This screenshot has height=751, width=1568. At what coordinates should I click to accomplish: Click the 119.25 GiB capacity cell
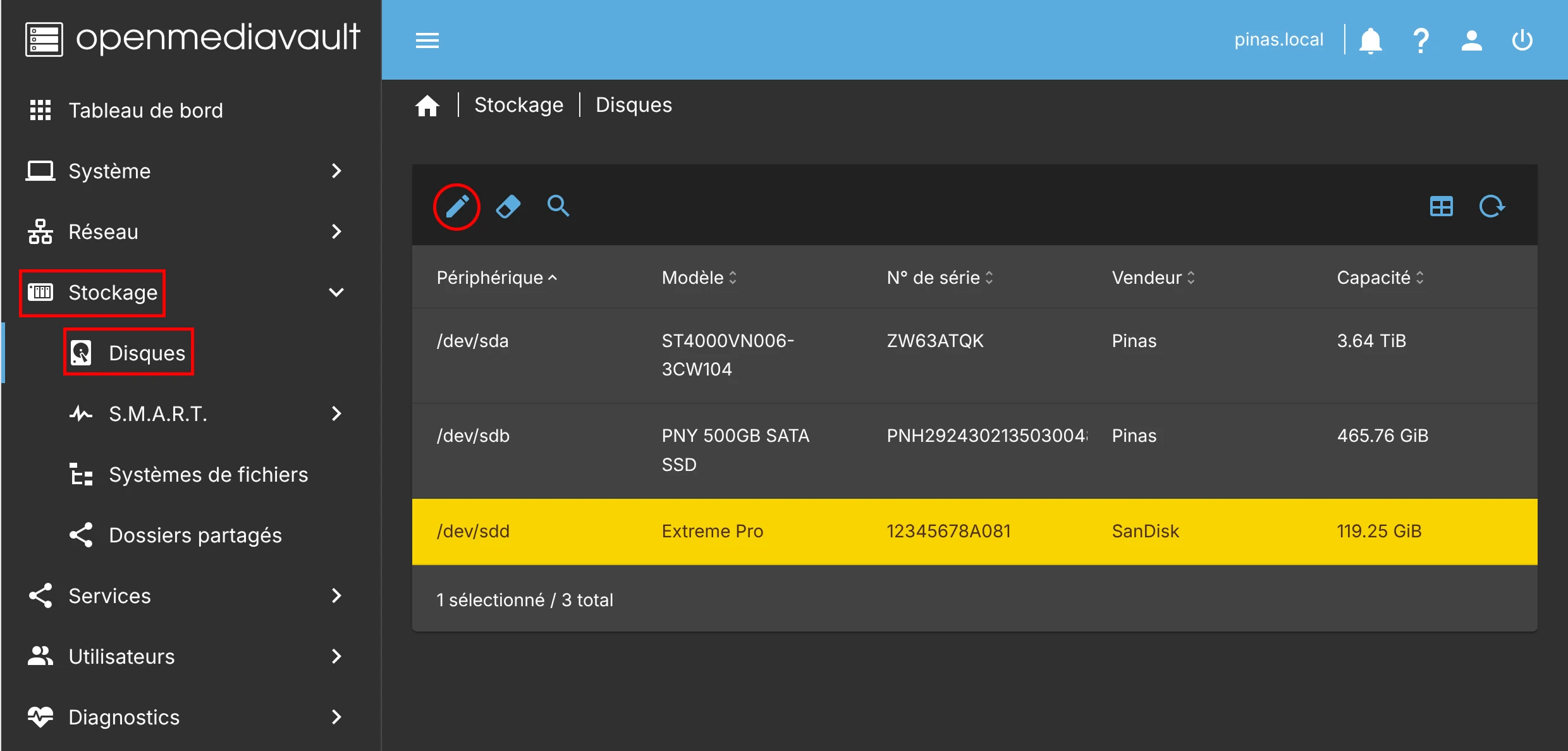1379,531
